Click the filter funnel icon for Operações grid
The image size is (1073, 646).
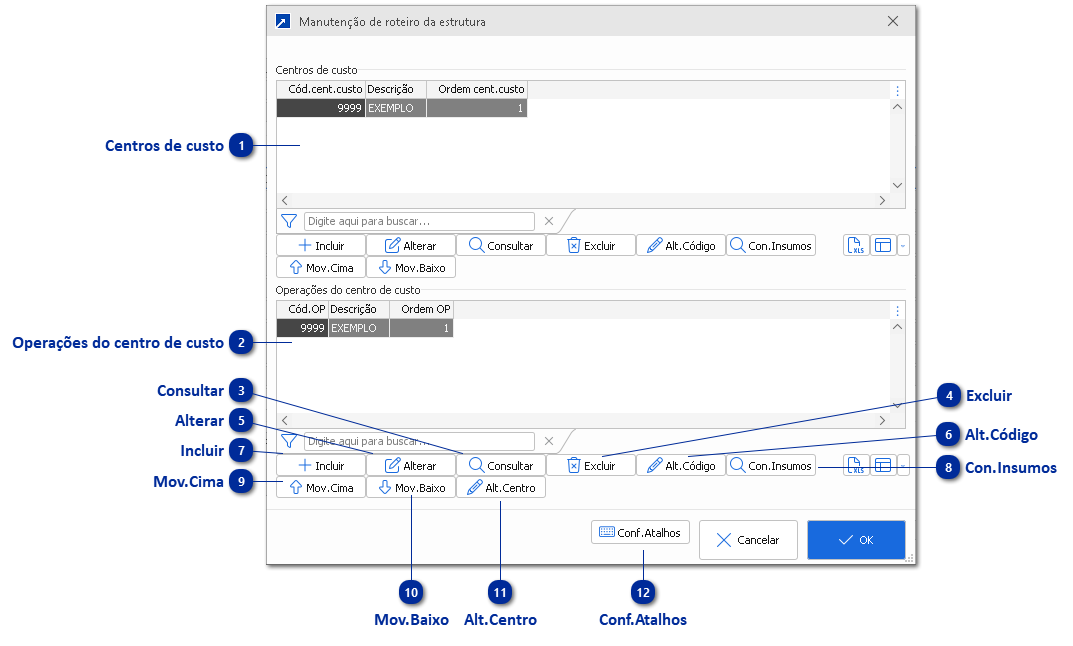coord(289,441)
